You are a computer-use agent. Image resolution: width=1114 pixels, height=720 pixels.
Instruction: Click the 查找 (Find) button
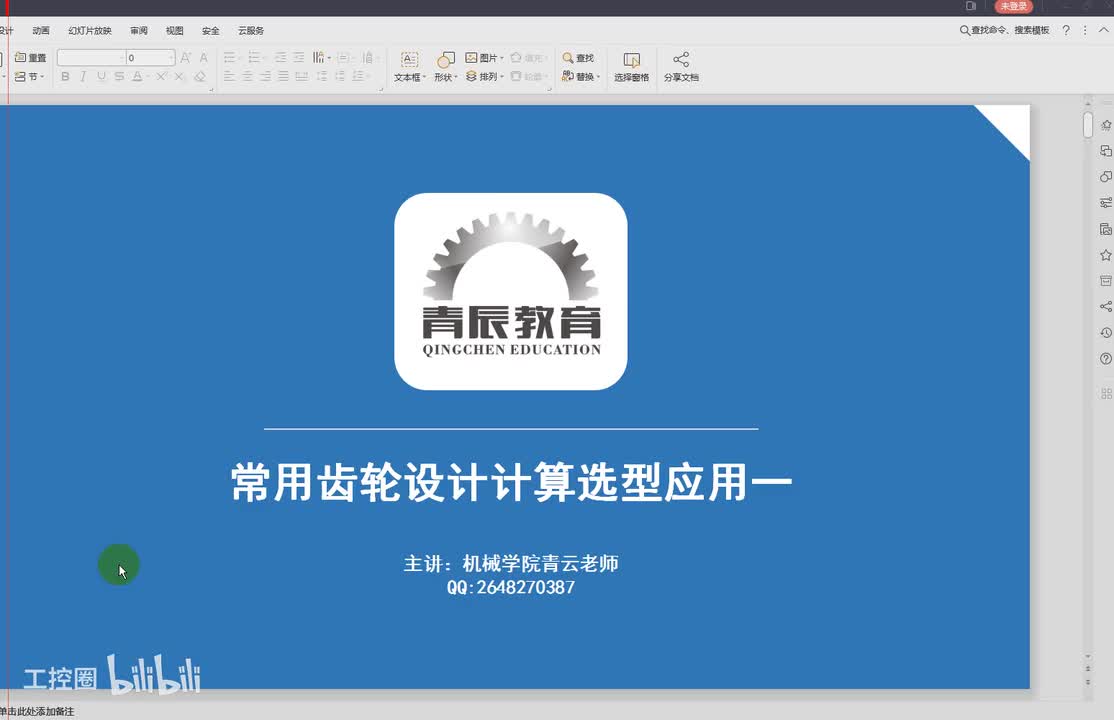click(x=578, y=58)
